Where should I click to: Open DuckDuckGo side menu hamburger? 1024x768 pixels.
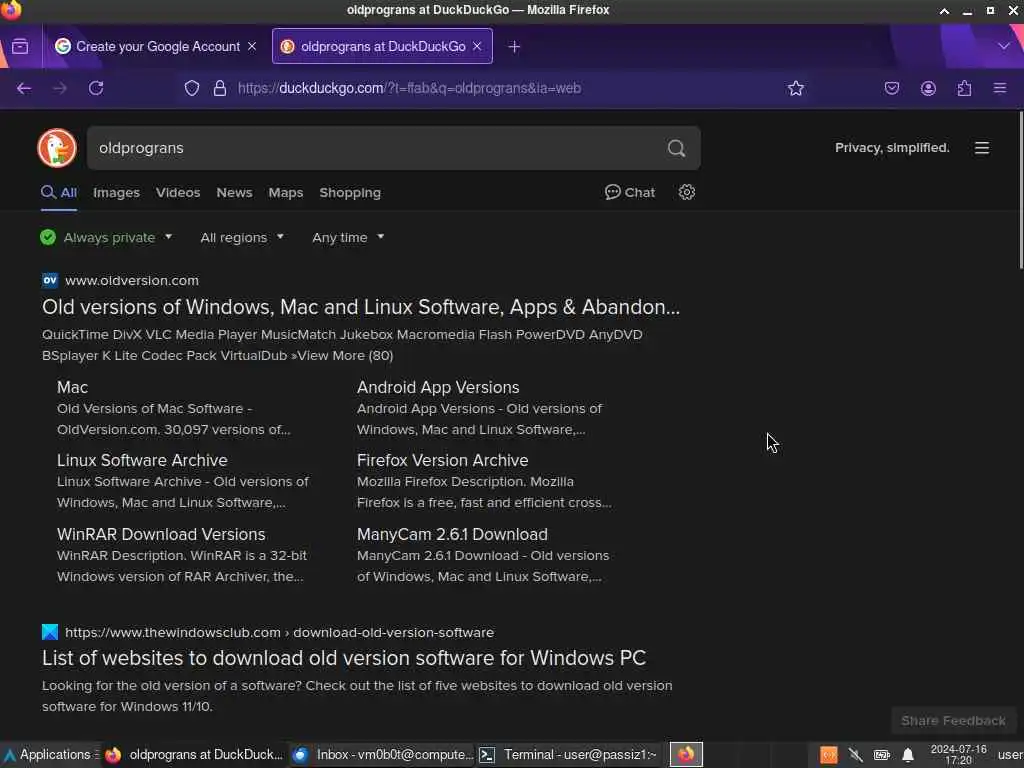pos(982,148)
